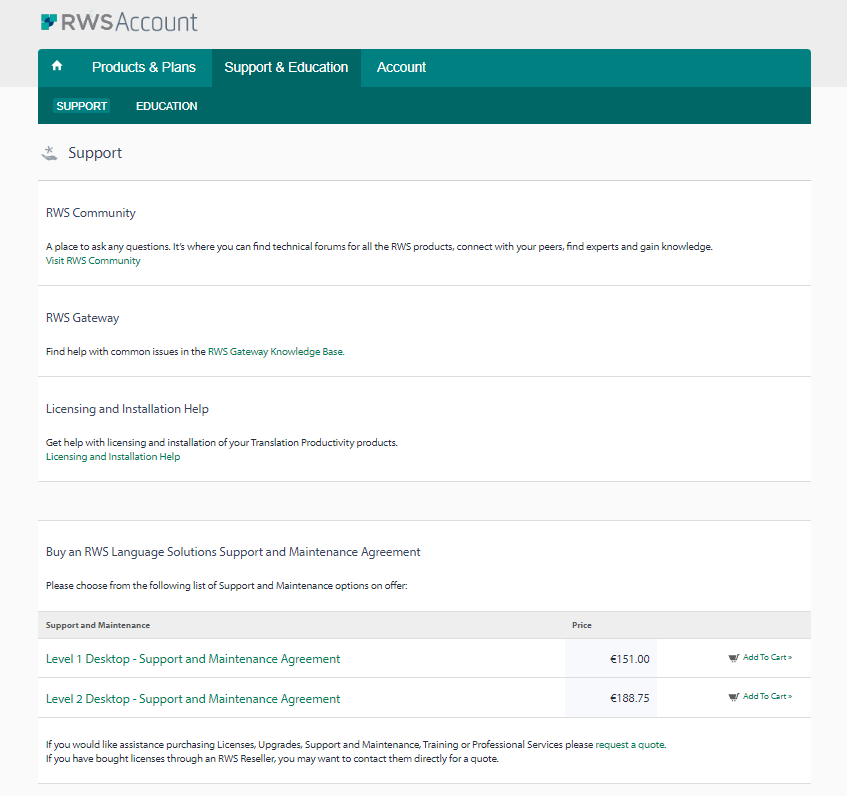
Task: Click the request a quote link
Action: coord(630,745)
